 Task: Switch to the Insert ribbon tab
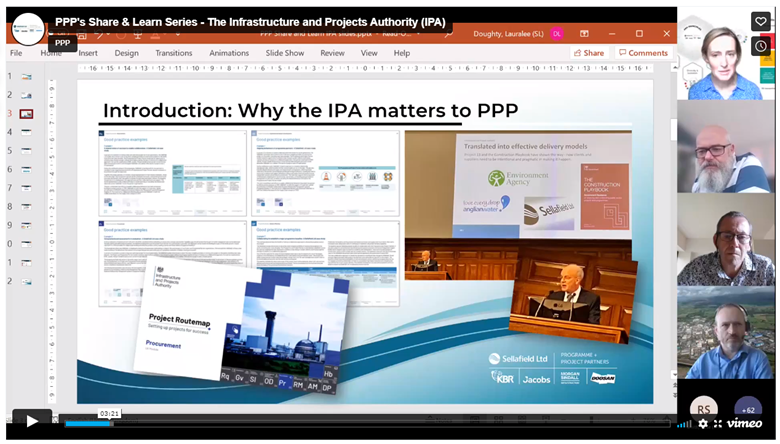click(x=88, y=53)
